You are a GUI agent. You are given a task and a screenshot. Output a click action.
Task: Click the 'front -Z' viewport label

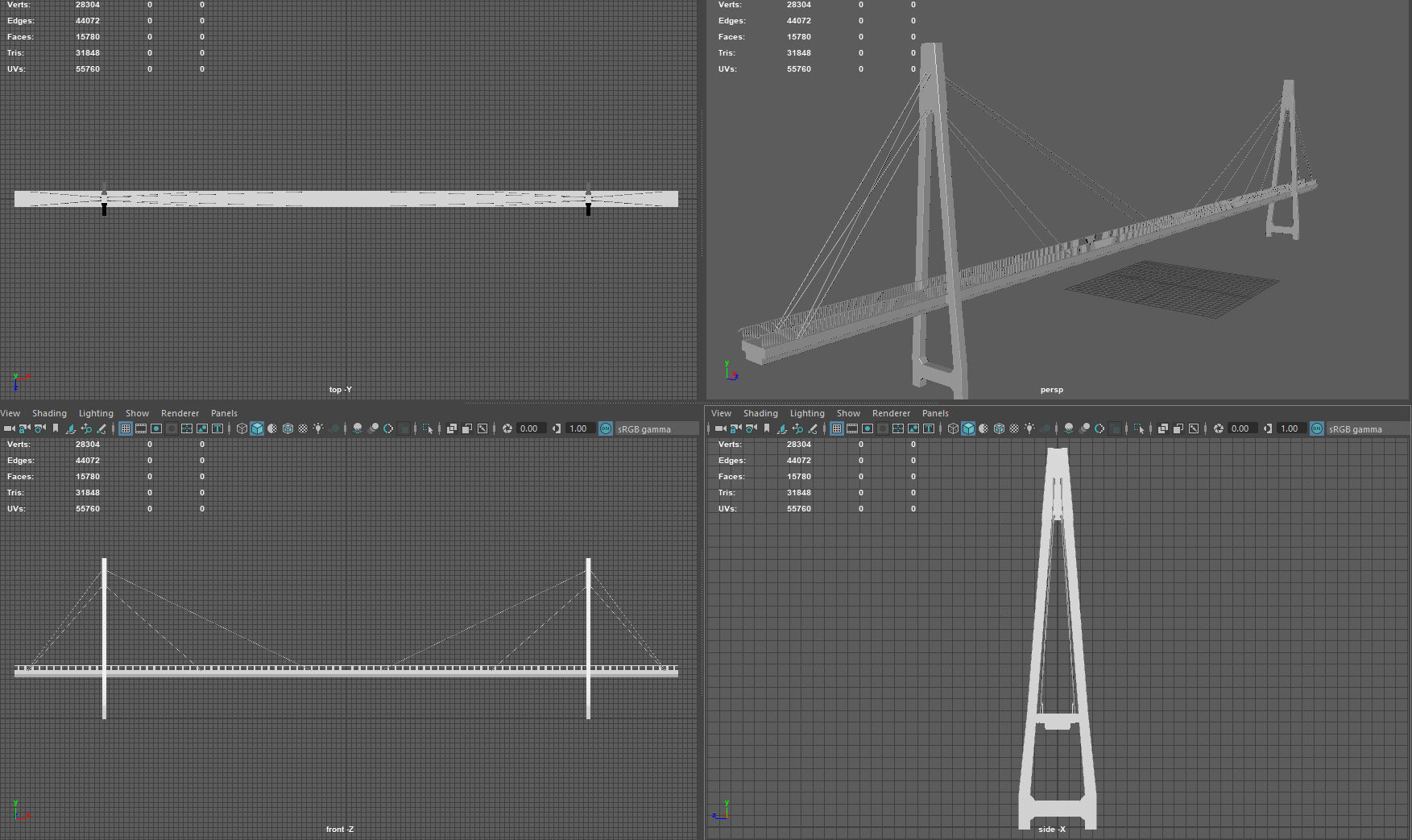point(339,829)
